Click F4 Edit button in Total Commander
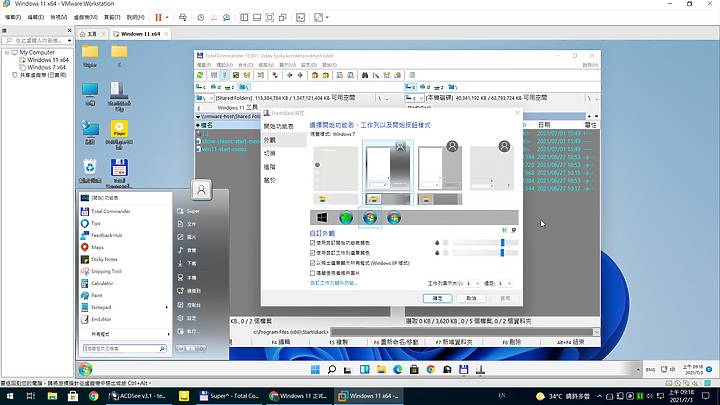720x405 pixels. (x=281, y=342)
